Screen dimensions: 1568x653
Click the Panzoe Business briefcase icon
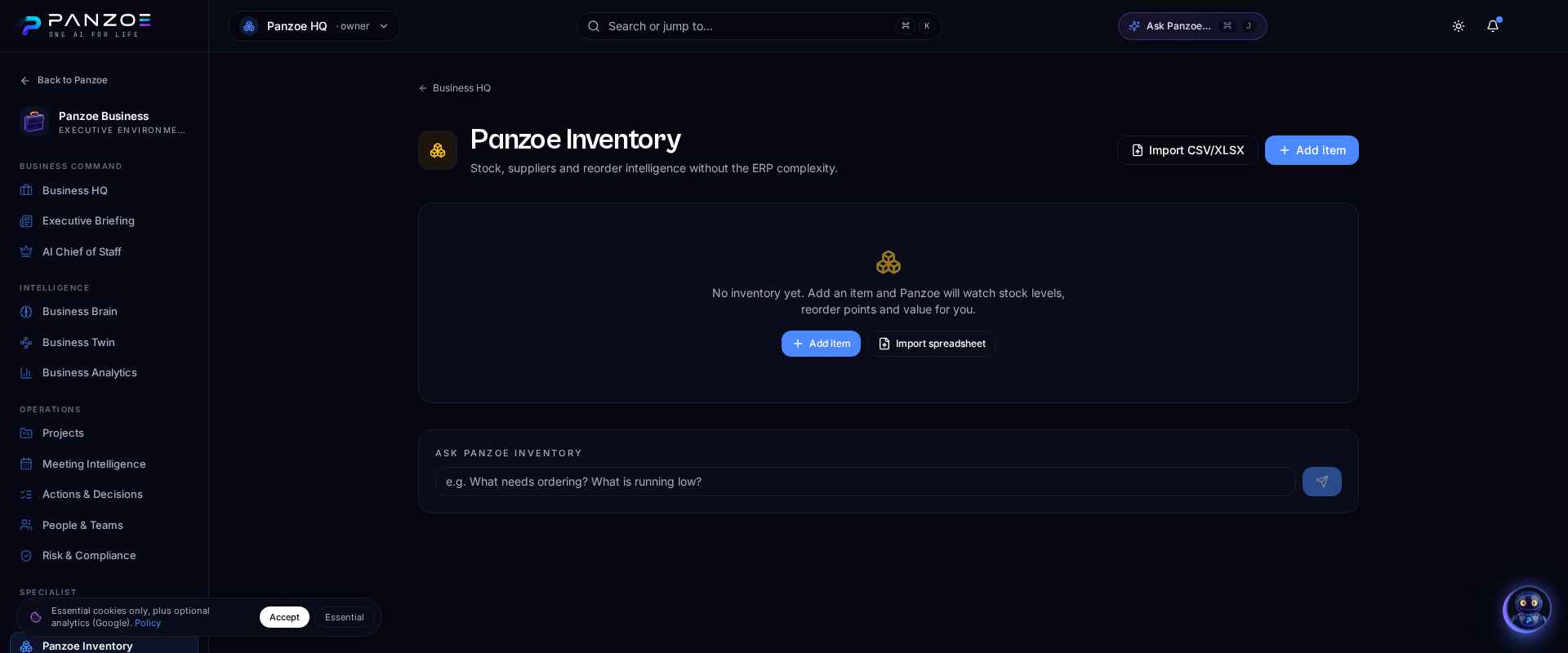tap(34, 122)
